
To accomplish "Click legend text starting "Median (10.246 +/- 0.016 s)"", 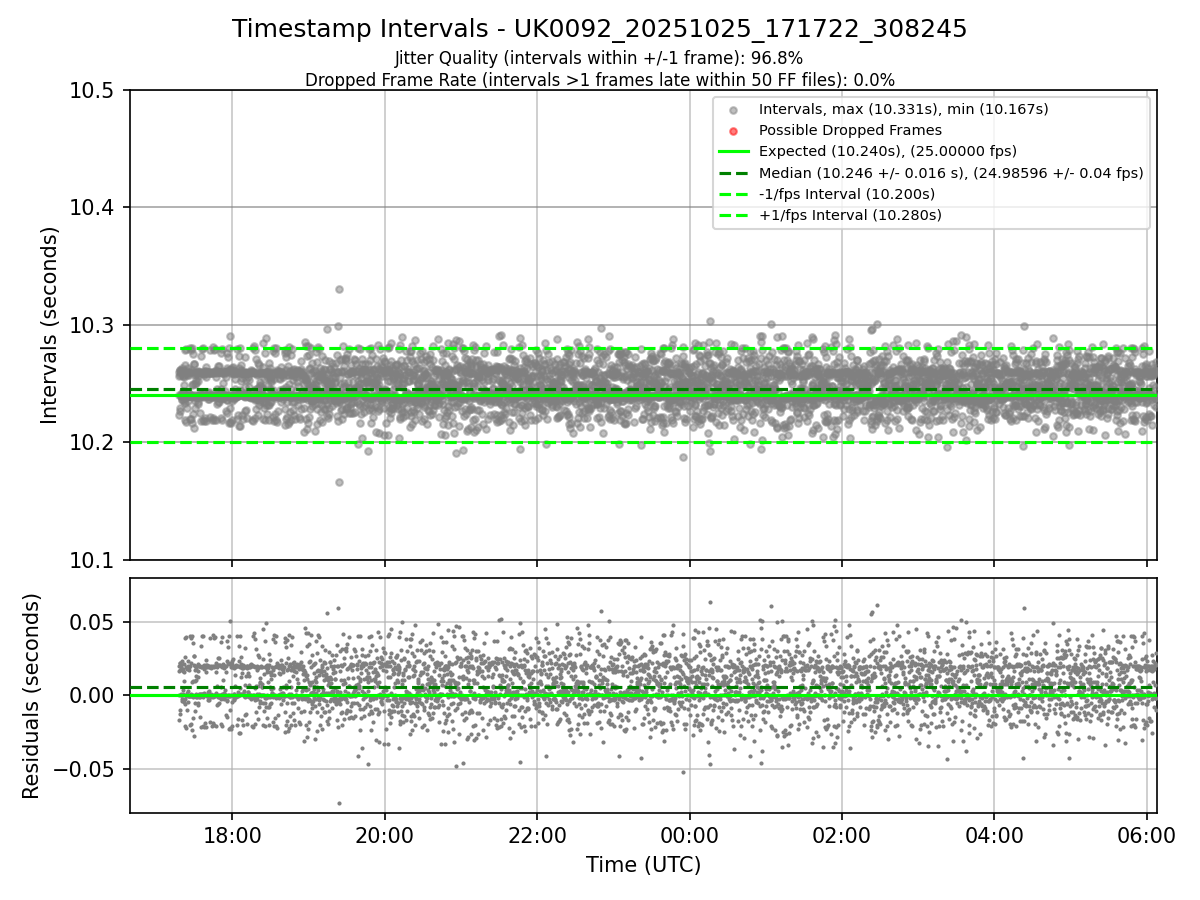I will [x=951, y=173].
